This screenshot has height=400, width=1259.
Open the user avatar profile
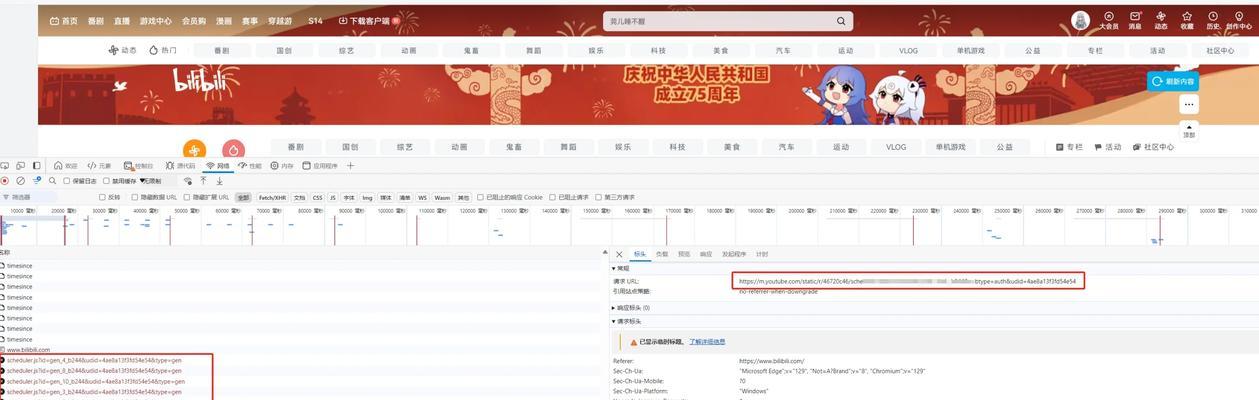click(x=1080, y=20)
